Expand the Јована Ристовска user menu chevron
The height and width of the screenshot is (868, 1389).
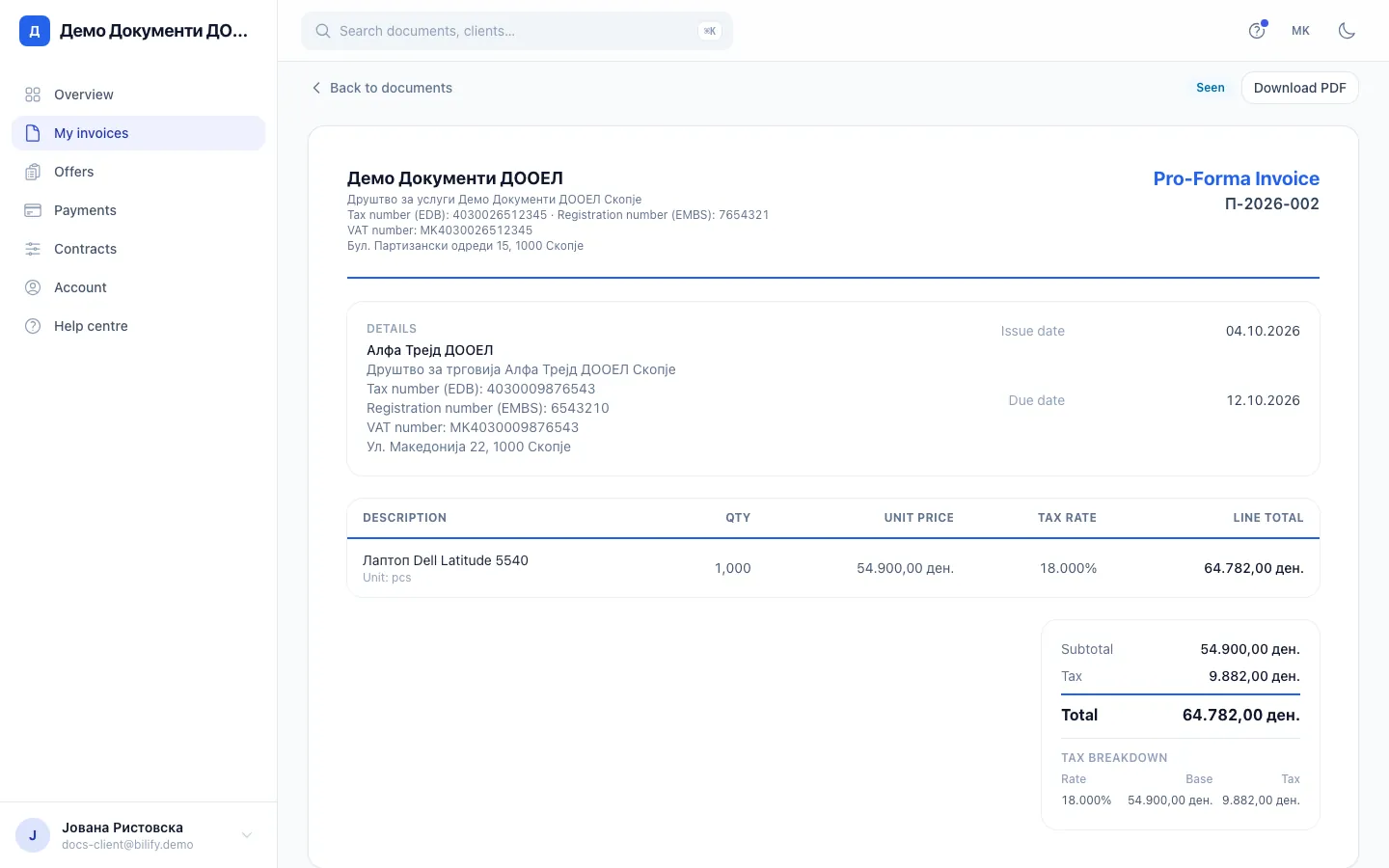[247, 835]
